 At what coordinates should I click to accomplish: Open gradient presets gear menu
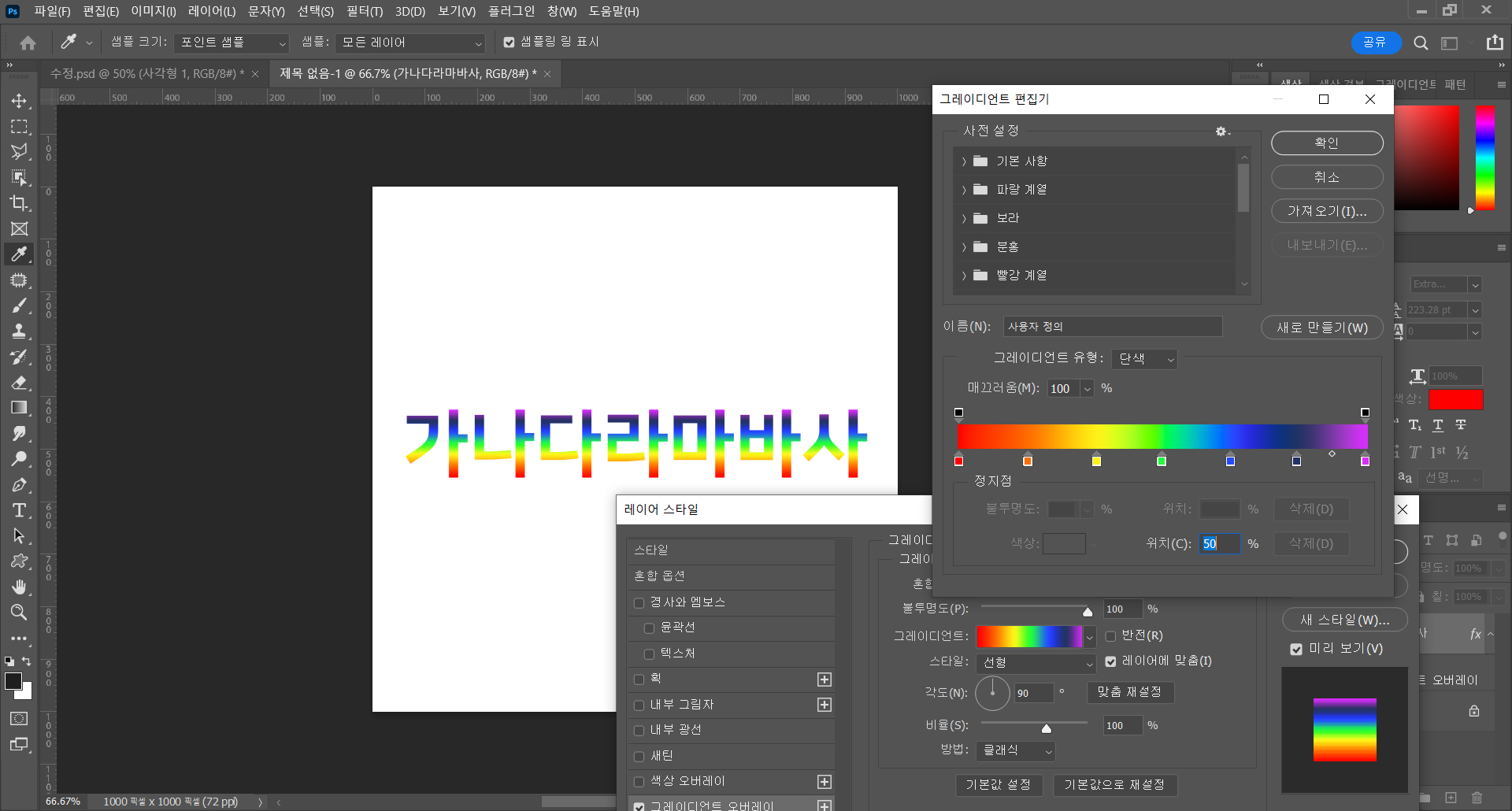(1221, 131)
